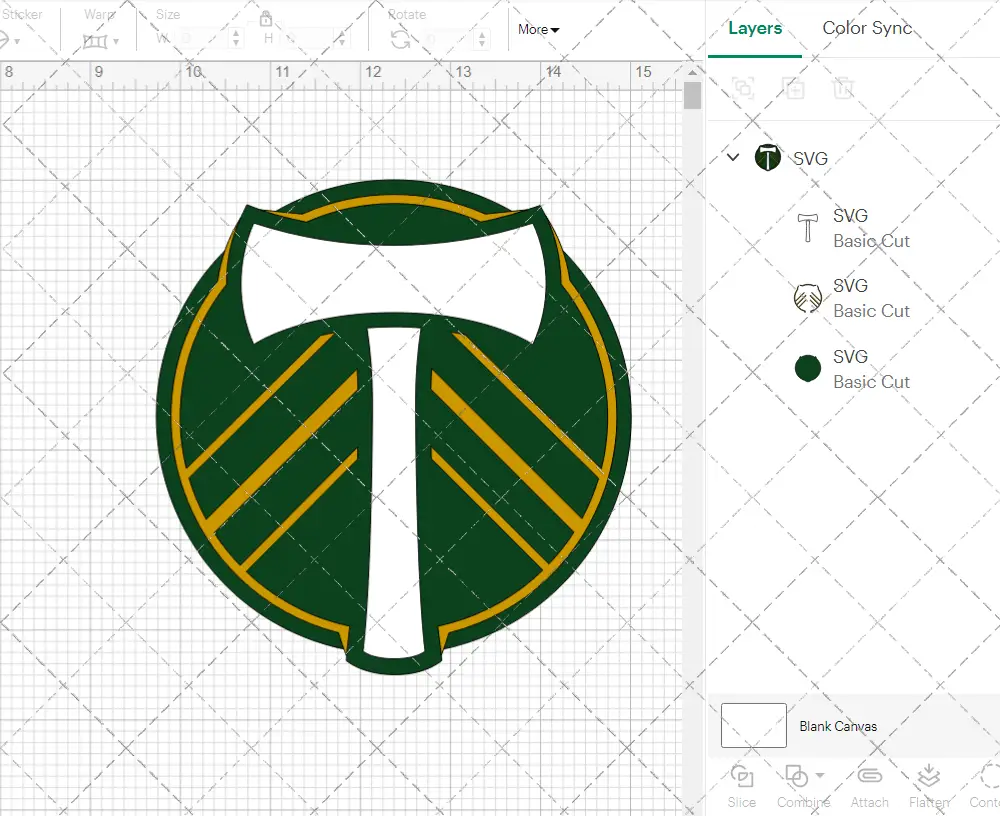Screen dimensions: 1000x816
Task: Select the axe shape SVG layer
Action: tap(855, 228)
